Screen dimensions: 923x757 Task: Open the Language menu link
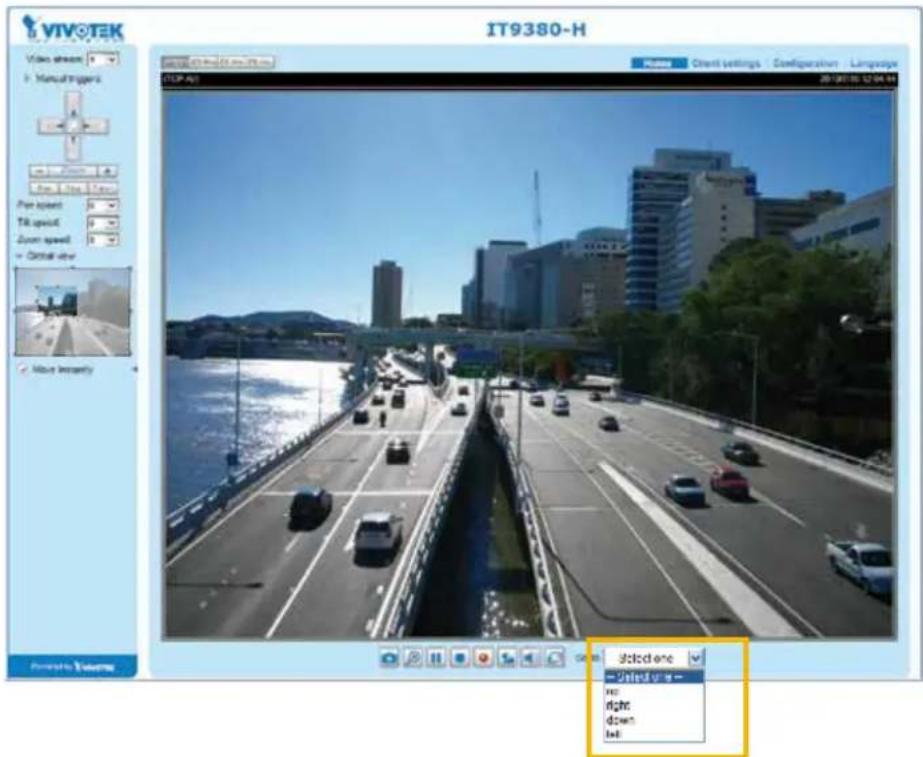pos(874,63)
